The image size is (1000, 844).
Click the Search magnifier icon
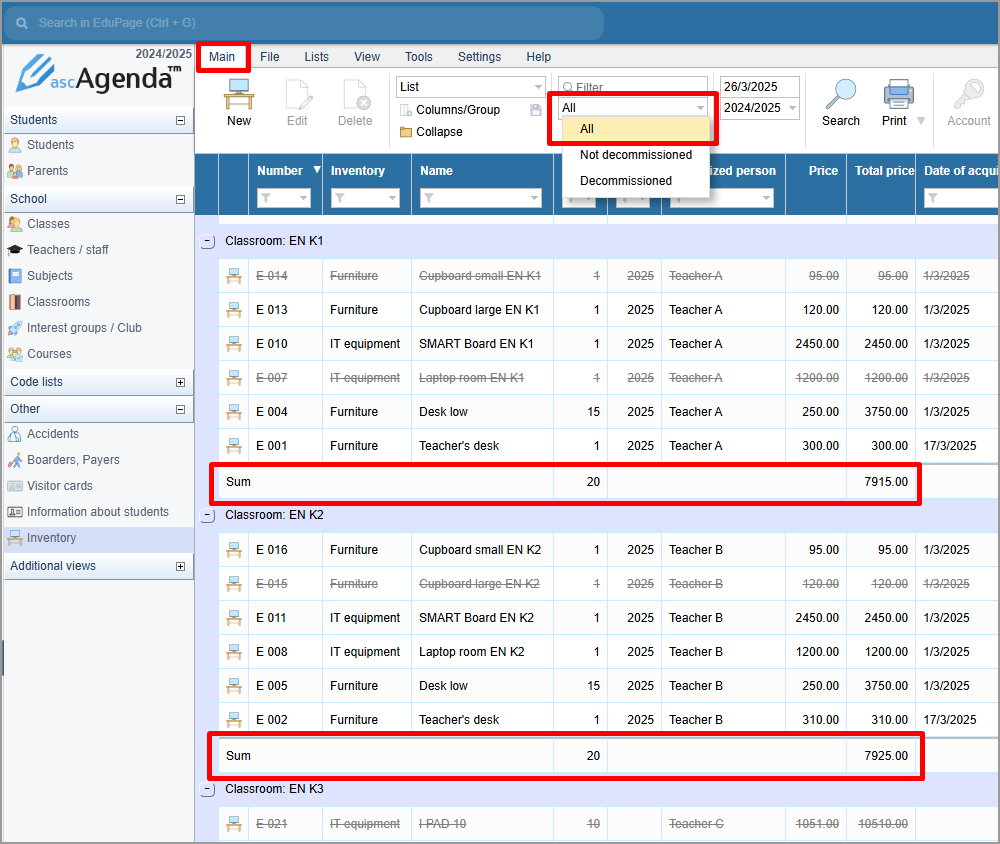pyautogui.click(x=840, y=95)
